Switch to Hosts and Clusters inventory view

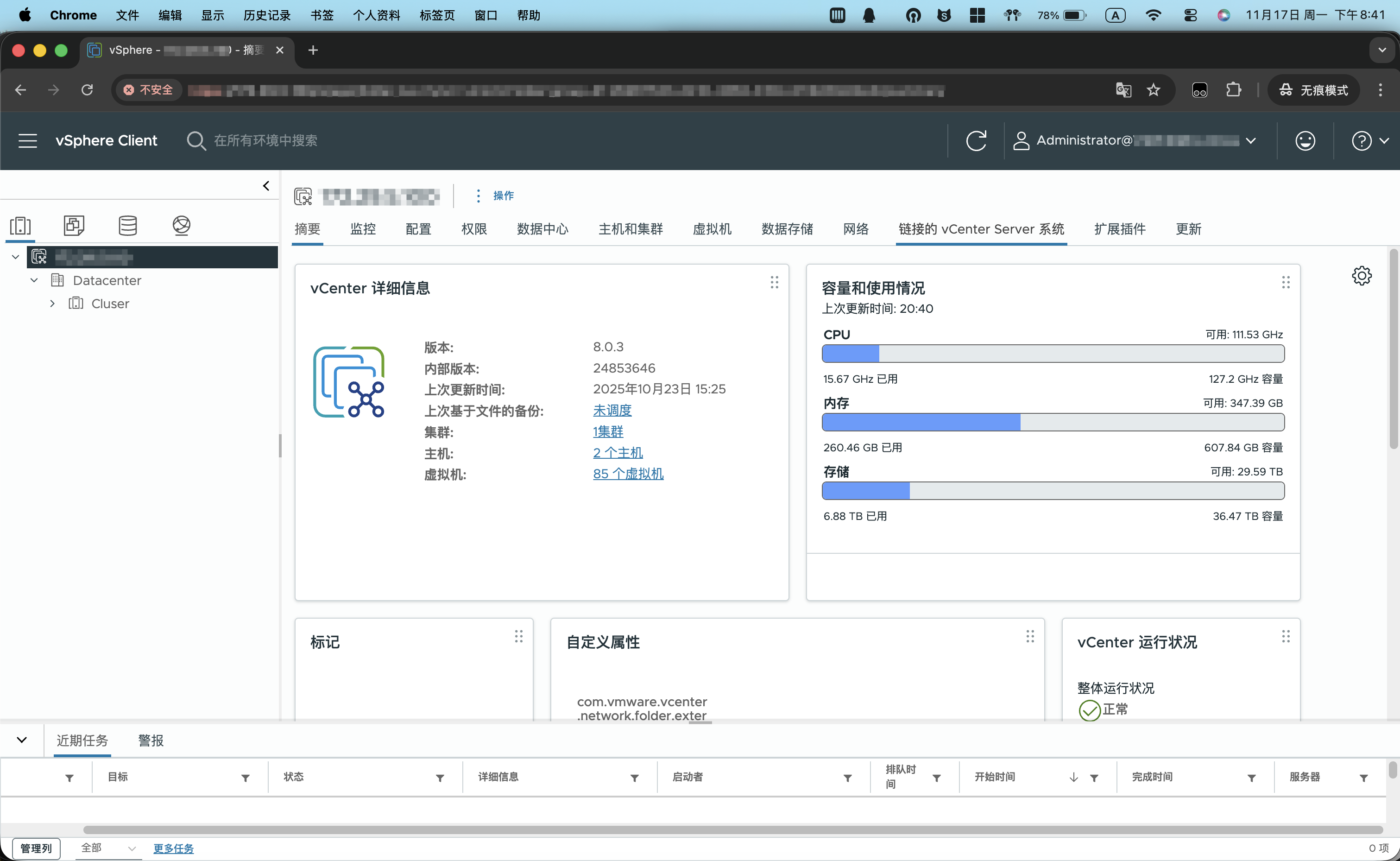pyautogui.click(x=20, y=226)
